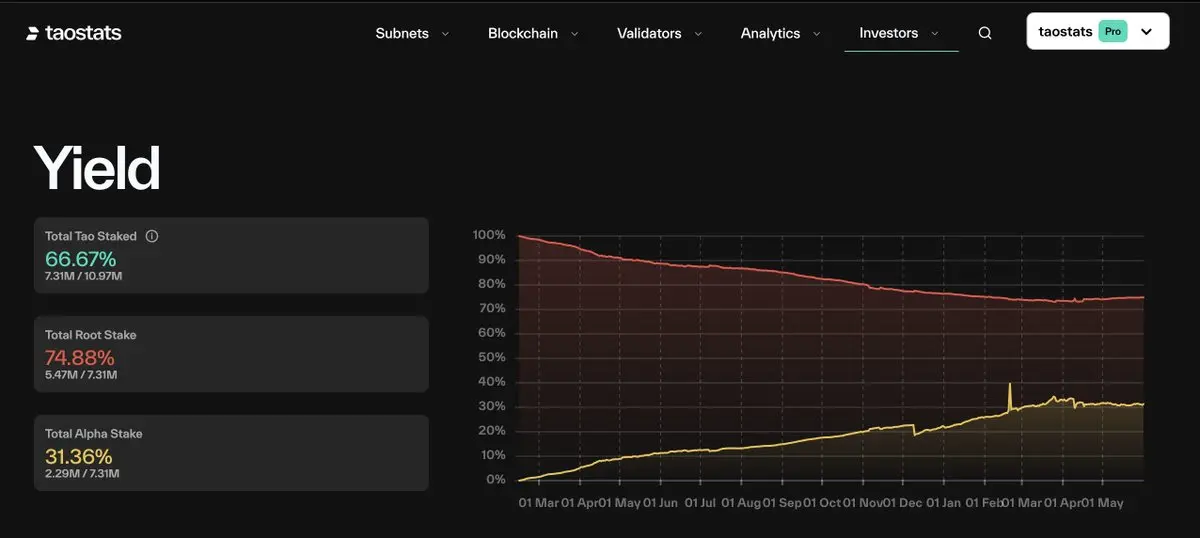The image size is (1200, 538).
Task: Click the 01 Jun axis label
Action: [660, 503]
